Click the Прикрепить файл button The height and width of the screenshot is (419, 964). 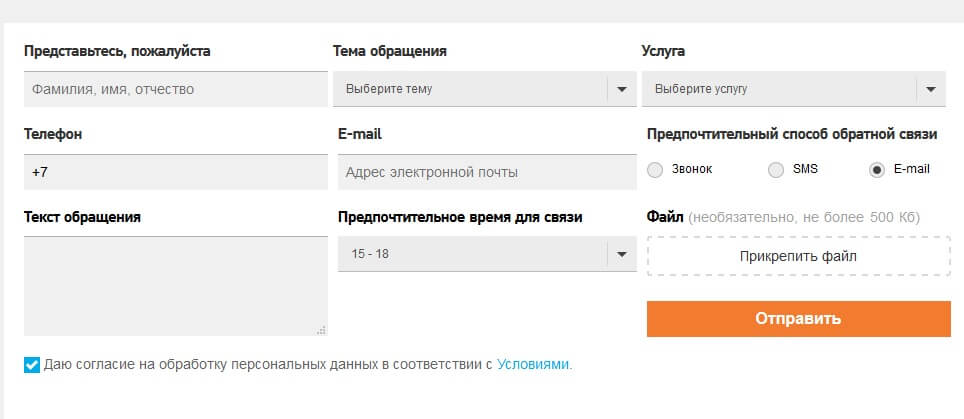click(798, 256)
